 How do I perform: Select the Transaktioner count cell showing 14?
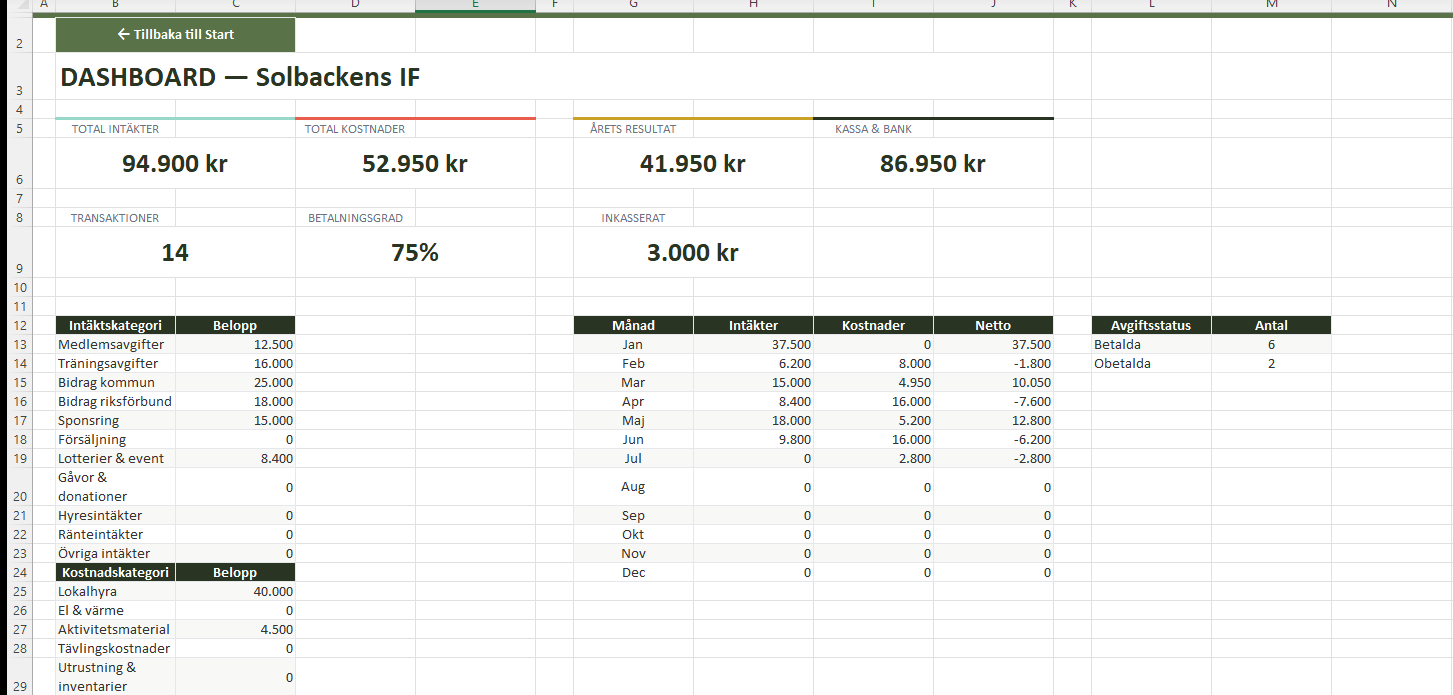coord(175,253)
